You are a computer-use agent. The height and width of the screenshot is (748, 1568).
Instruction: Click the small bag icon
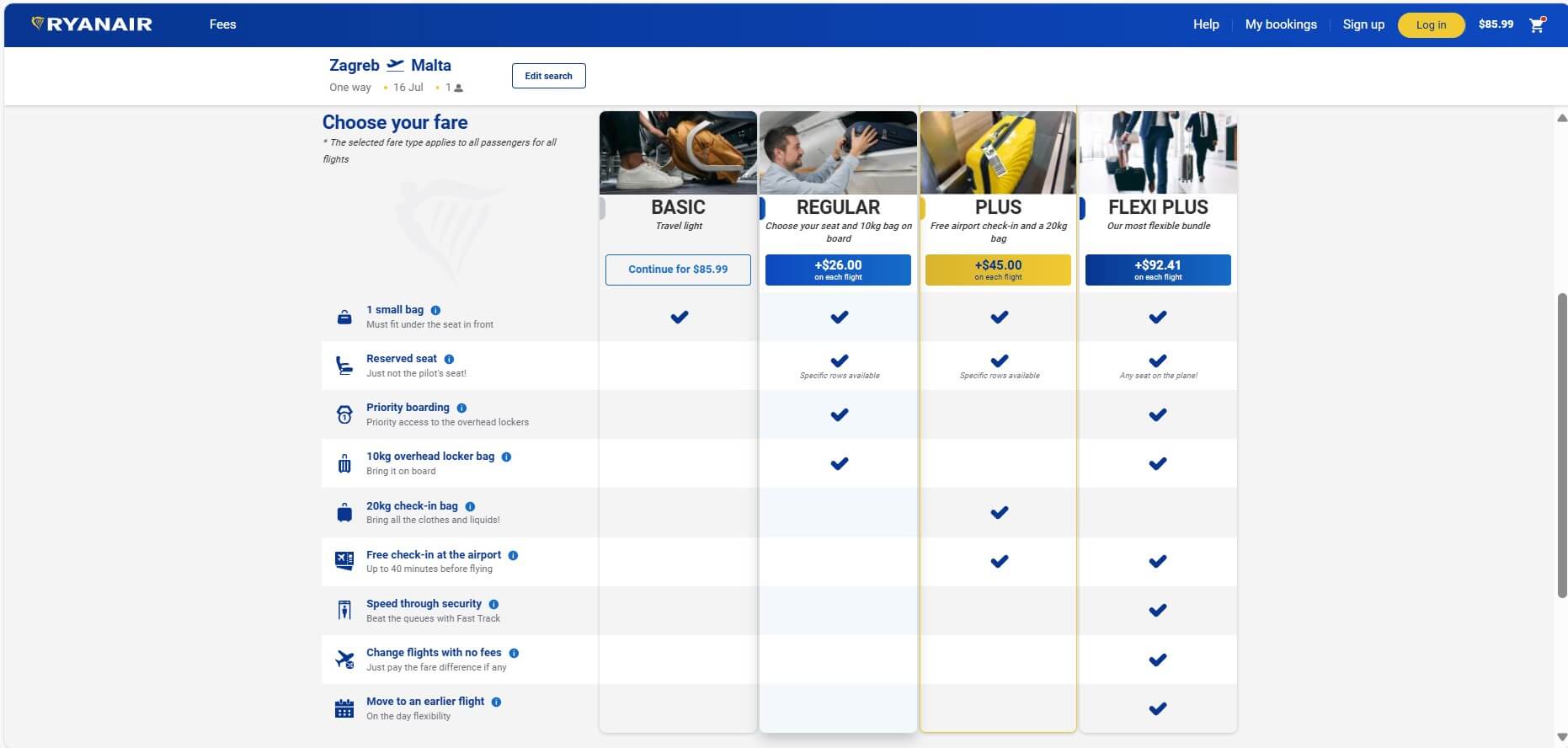coord(344,318)
